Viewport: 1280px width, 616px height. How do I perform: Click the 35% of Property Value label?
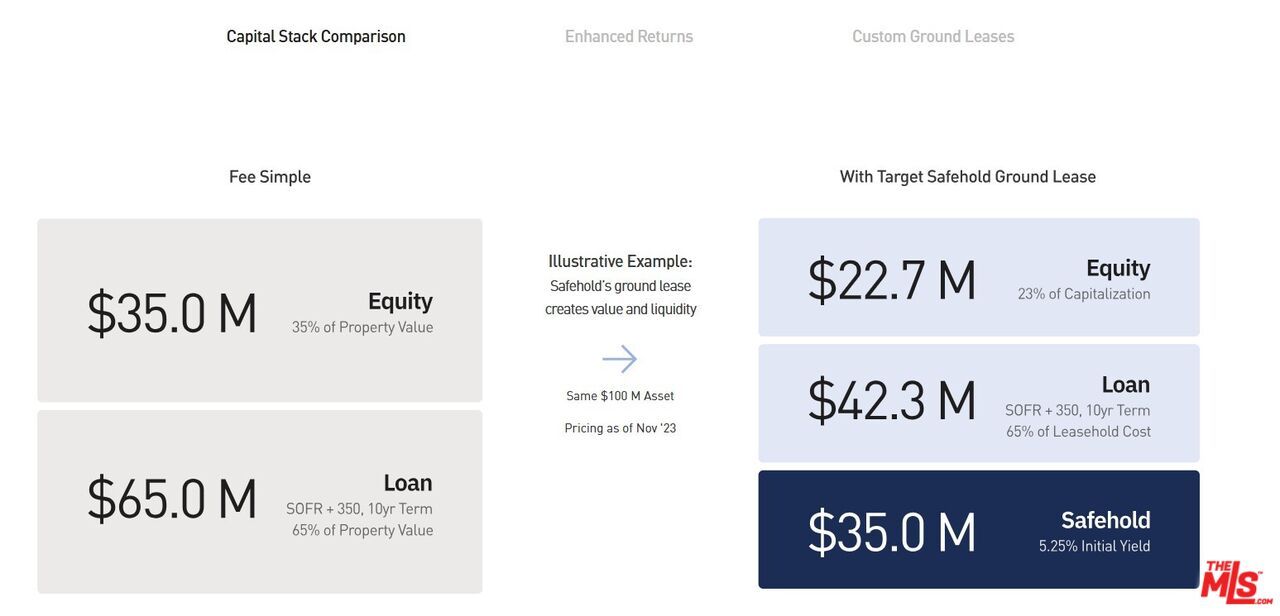point(362,327)
